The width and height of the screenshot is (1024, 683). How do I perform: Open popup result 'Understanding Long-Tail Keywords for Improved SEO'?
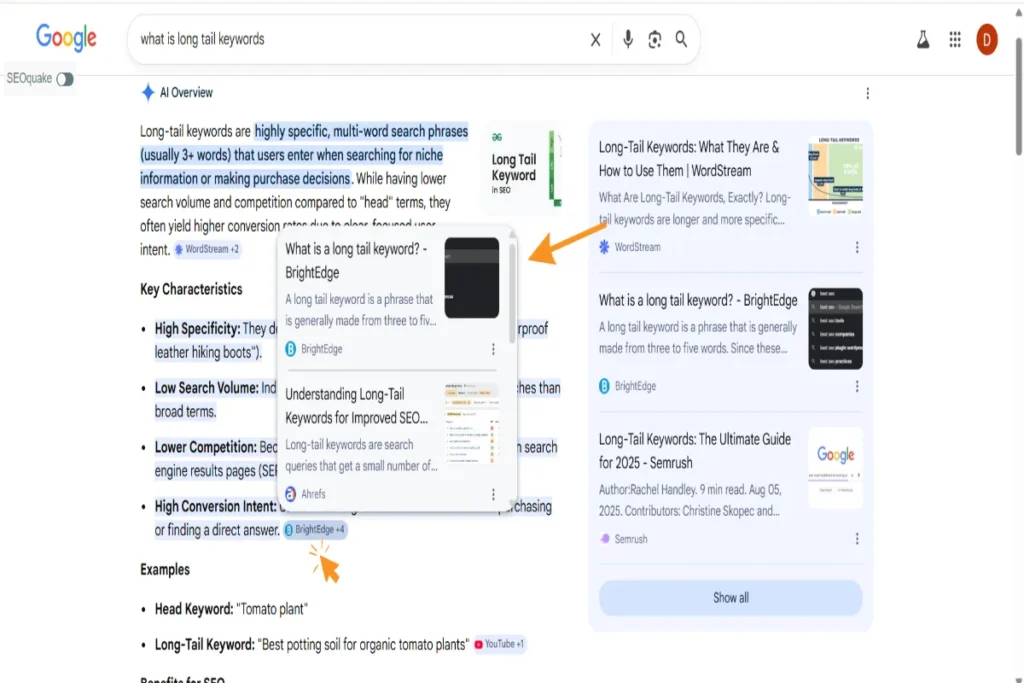[x=357, y=405]
